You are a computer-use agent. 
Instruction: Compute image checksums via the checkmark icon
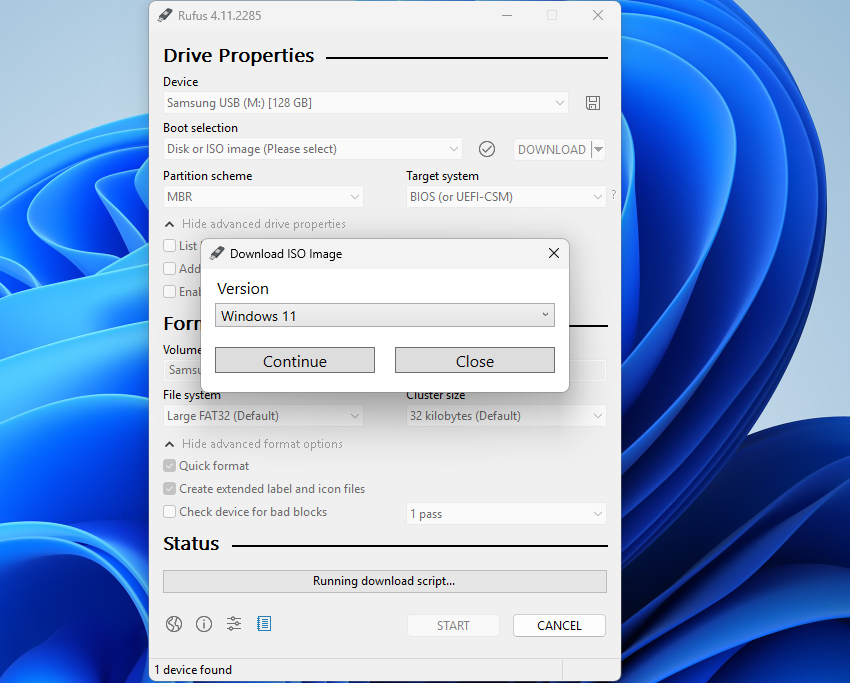tap(487, 149)
